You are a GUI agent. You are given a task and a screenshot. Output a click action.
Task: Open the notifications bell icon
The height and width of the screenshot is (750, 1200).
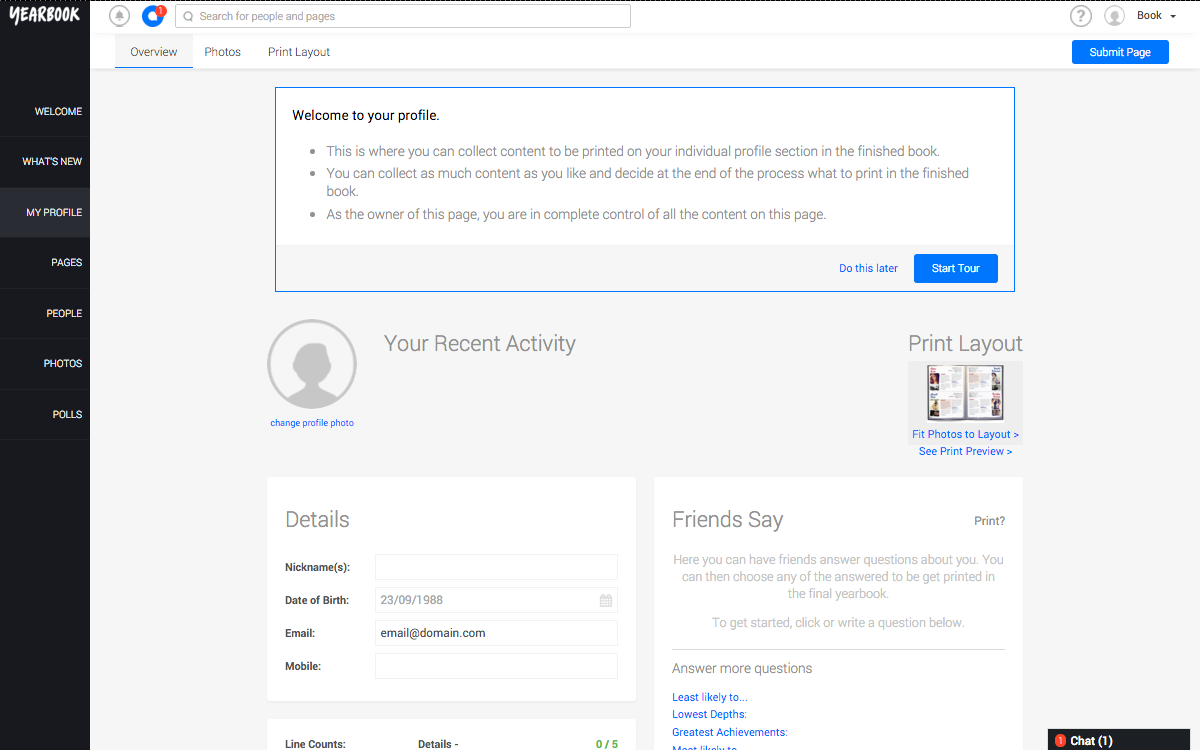120,16
